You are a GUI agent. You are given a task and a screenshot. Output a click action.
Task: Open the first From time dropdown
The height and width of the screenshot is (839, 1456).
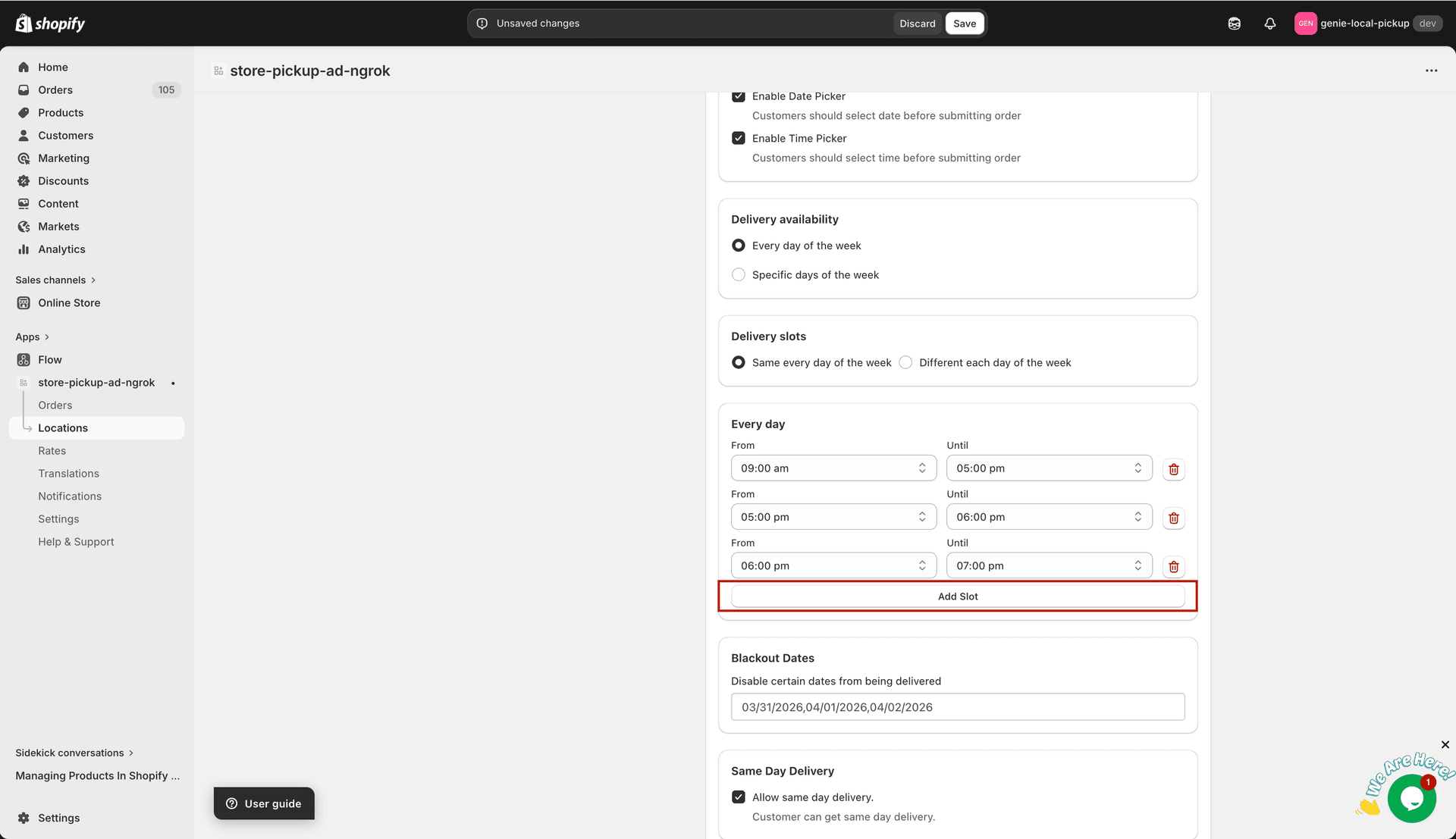[833, 468]
